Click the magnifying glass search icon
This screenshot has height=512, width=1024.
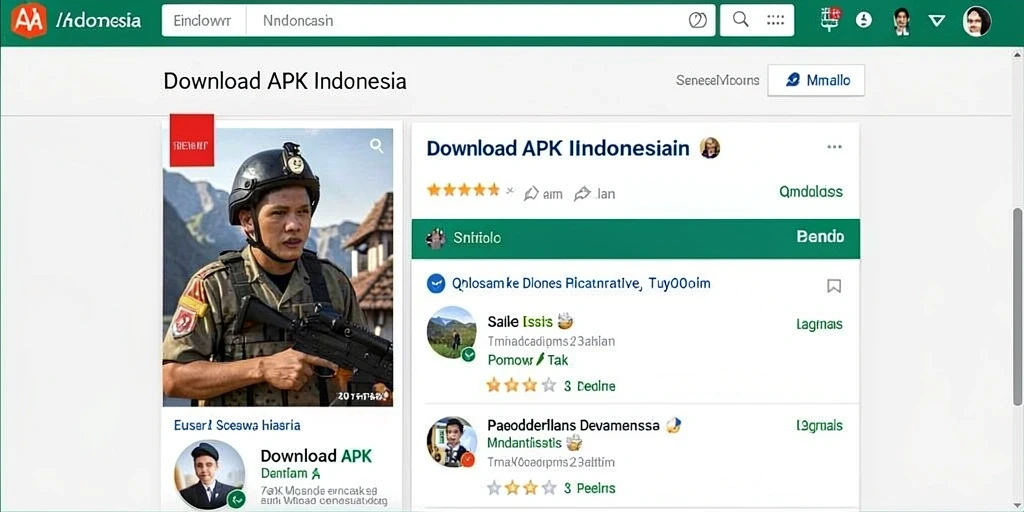pyautogui.click(x=741, y=19)
